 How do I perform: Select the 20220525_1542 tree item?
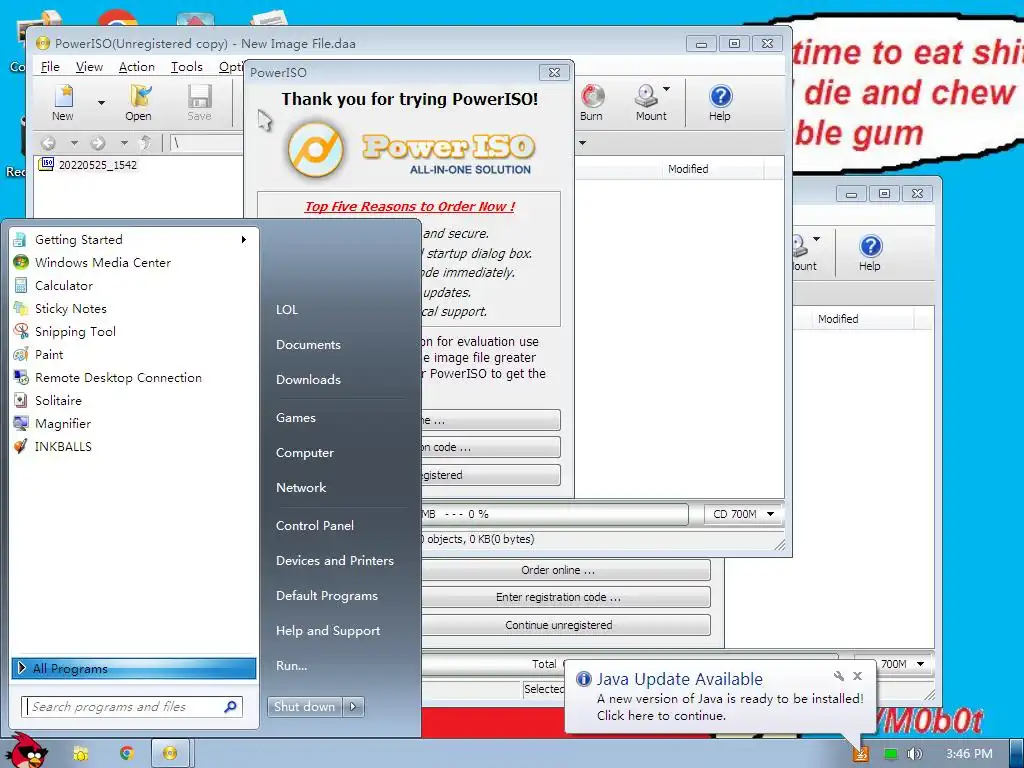88,165
